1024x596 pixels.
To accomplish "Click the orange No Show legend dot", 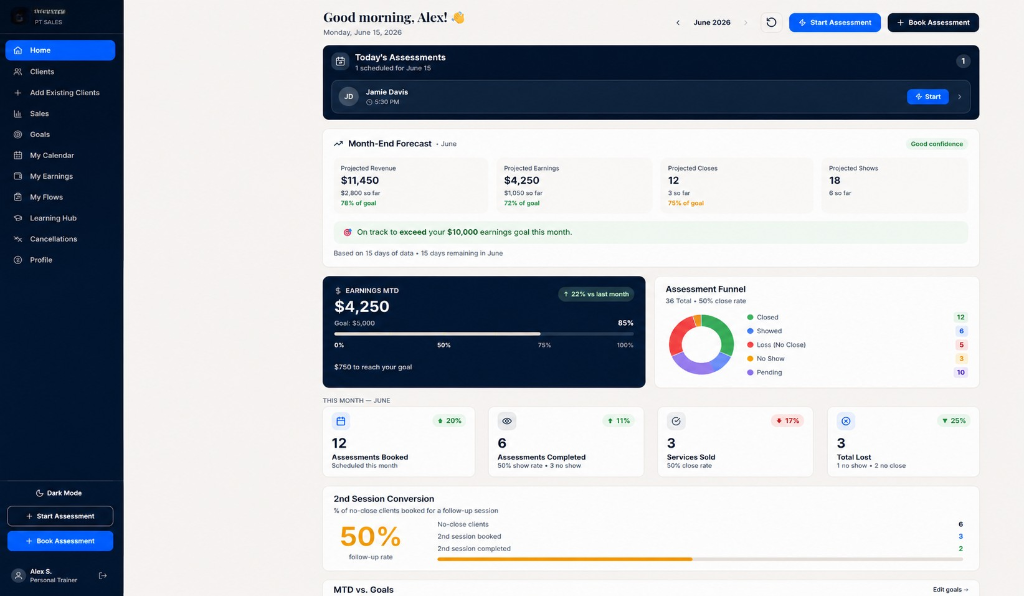I will [750, 358].
